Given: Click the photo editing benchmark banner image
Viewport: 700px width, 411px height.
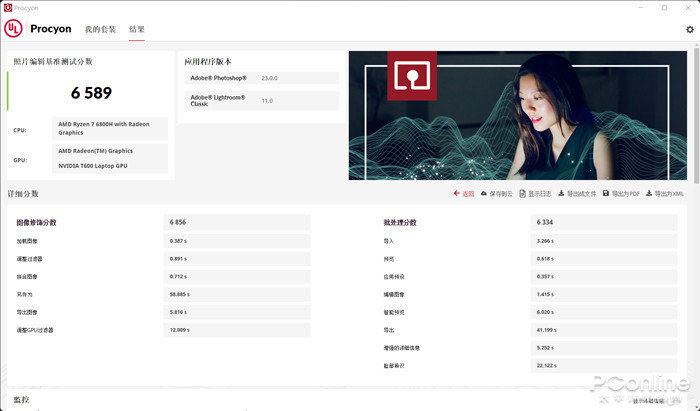Looking at the screenshot, I should click(518, 116).
